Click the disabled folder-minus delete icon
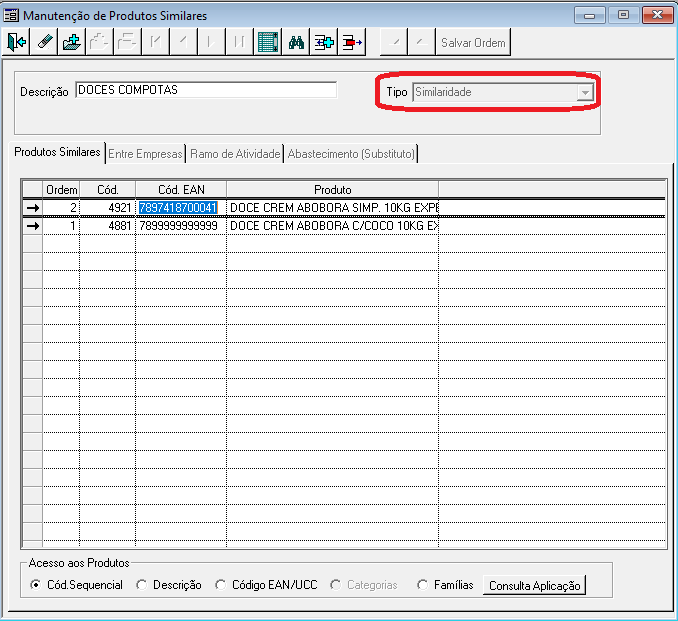678x621 pixels. [99, 42]
